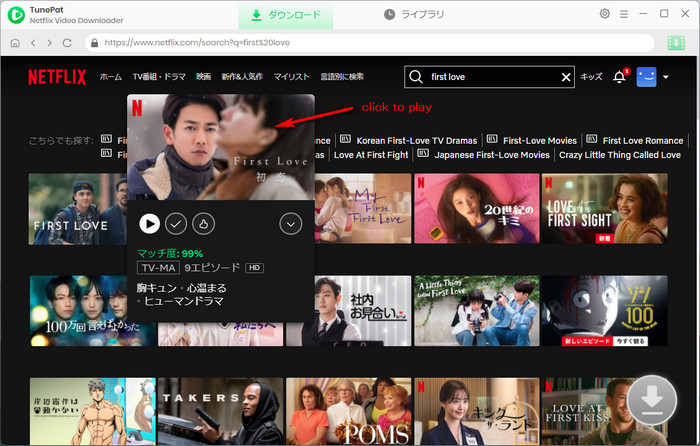
Task: Open 新作&人気作 section
Action: [x=242, y=77]
